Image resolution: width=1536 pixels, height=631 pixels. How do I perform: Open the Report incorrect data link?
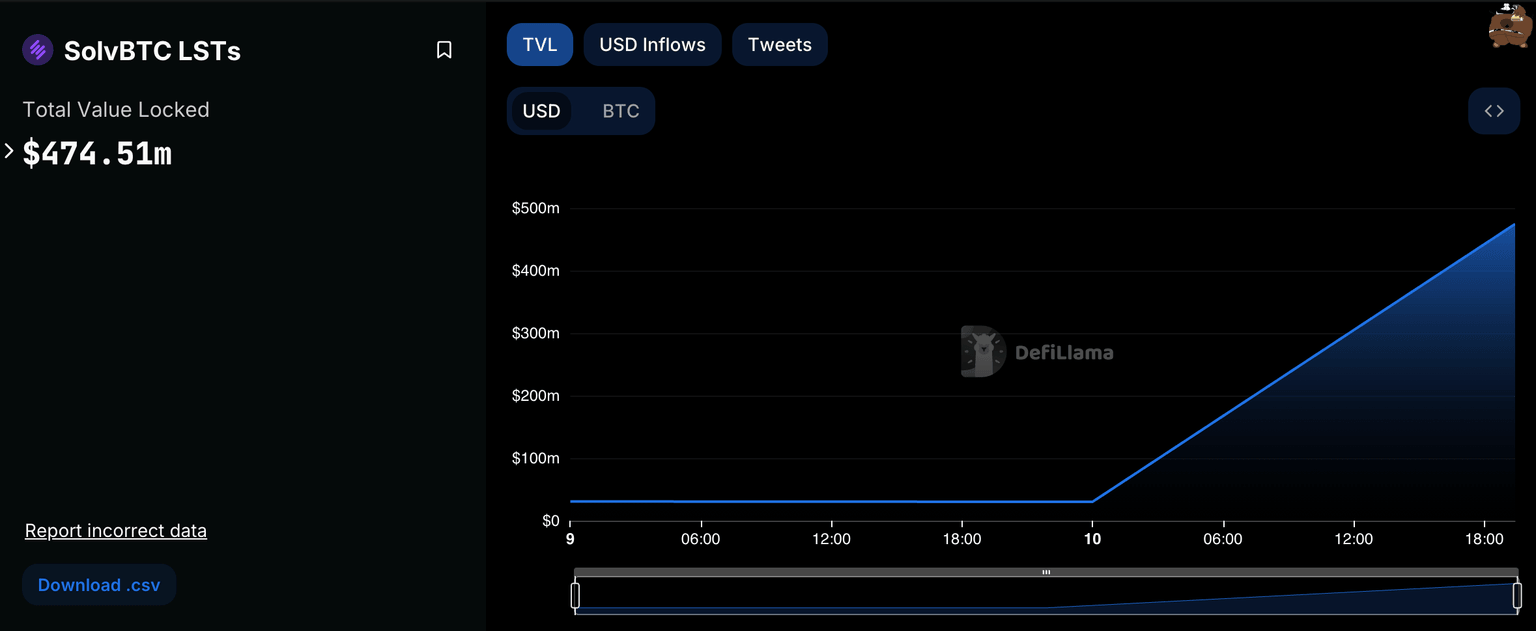[x=116, y=531]
